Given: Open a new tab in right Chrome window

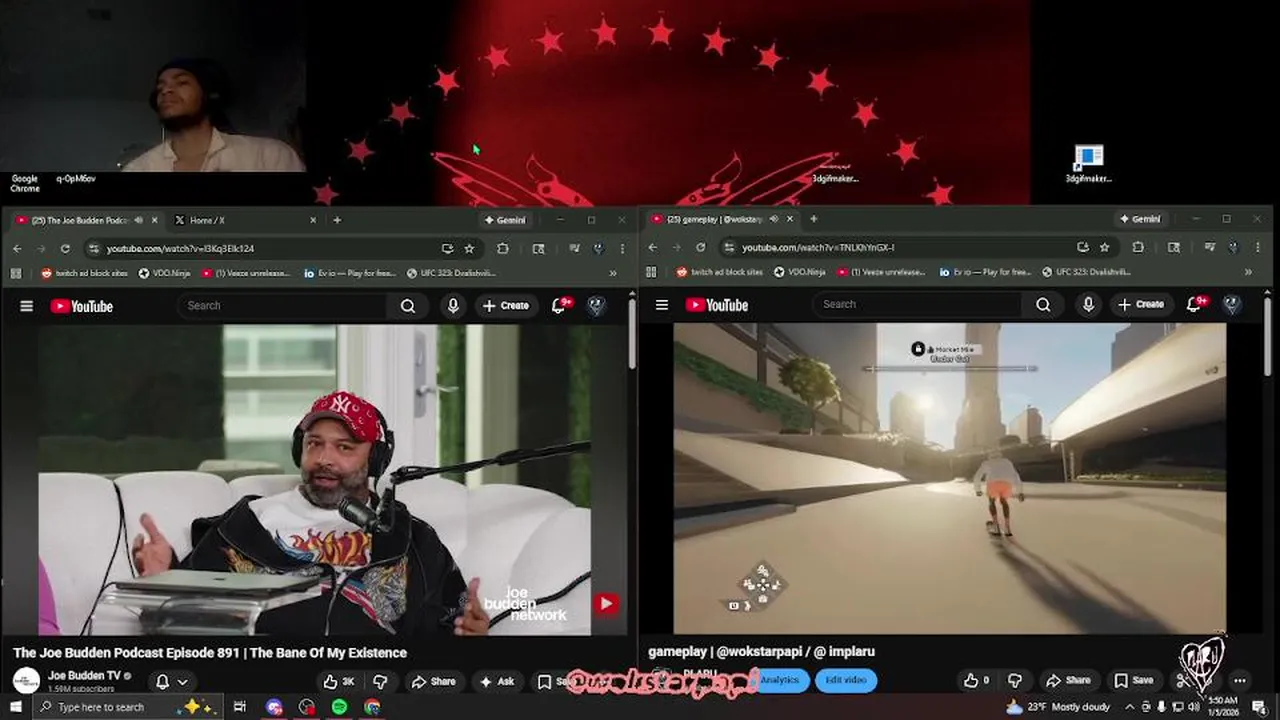Looking at the screenshot, I should (x=813, y=219).
